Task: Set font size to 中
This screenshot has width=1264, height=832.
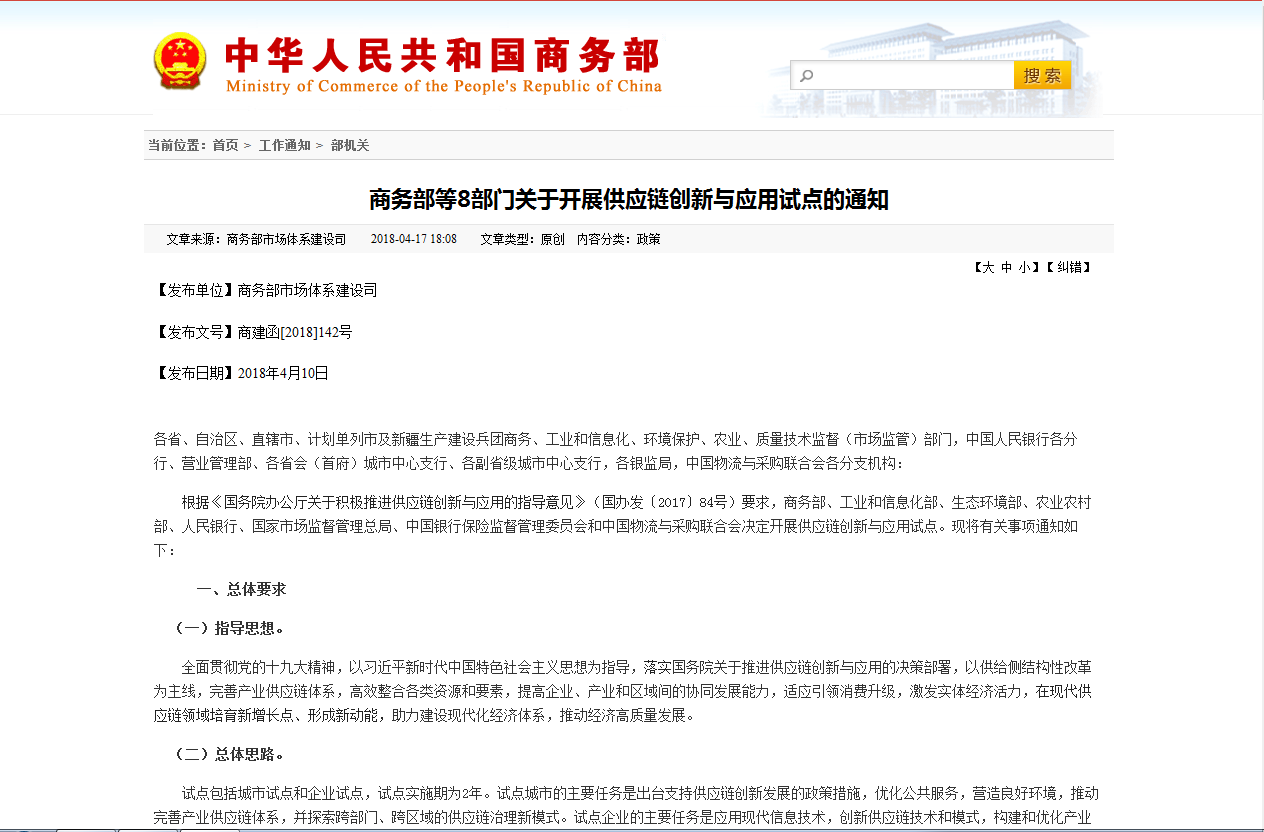Action: click(x=1006, y=267)
